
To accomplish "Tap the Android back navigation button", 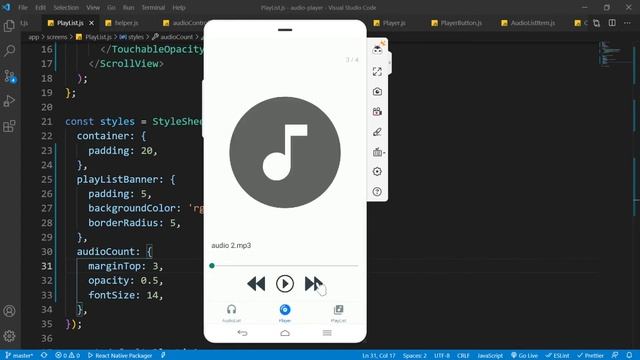I will (242, 333).
